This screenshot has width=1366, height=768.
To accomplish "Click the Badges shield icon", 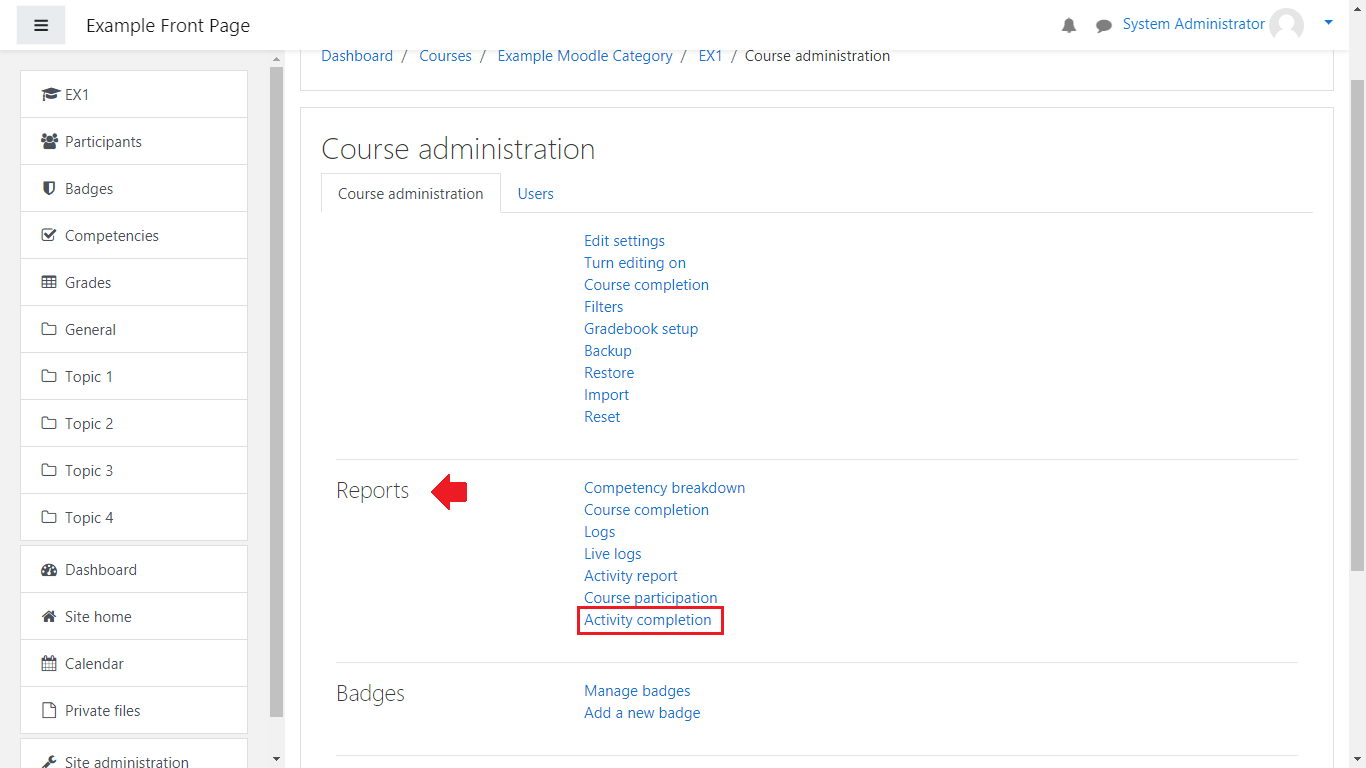I will pyautogui.click(x=49, y=189).
